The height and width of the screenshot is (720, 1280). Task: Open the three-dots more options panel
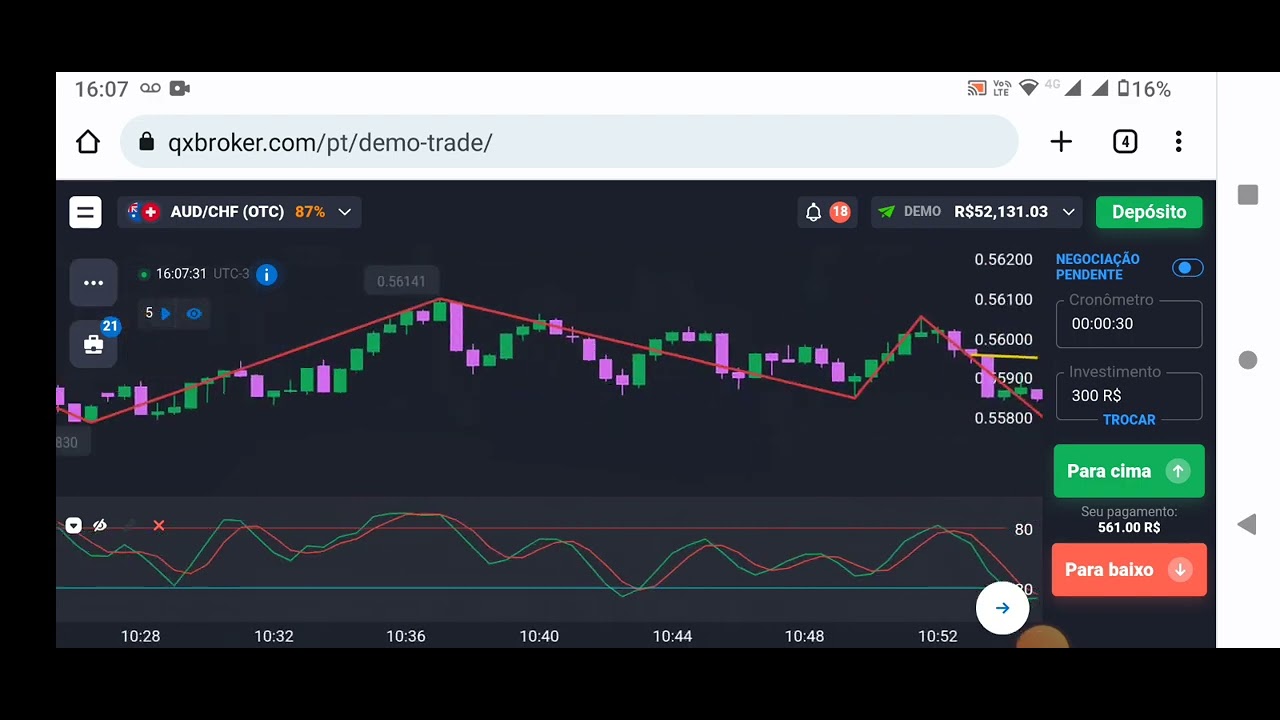pos(93,283)
